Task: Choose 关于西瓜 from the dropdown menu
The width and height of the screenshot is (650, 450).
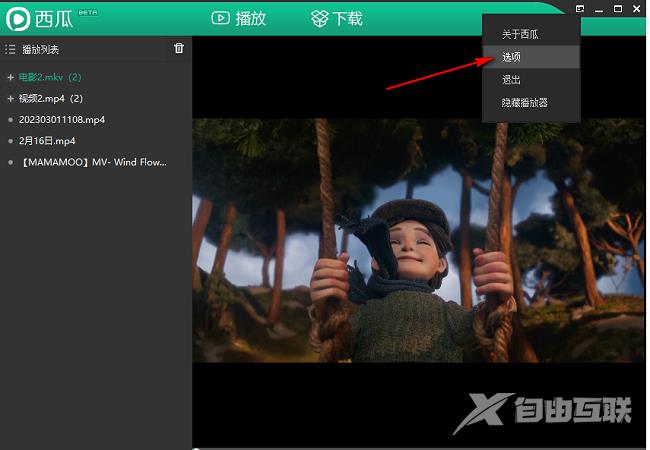Action: click(520, 35)
